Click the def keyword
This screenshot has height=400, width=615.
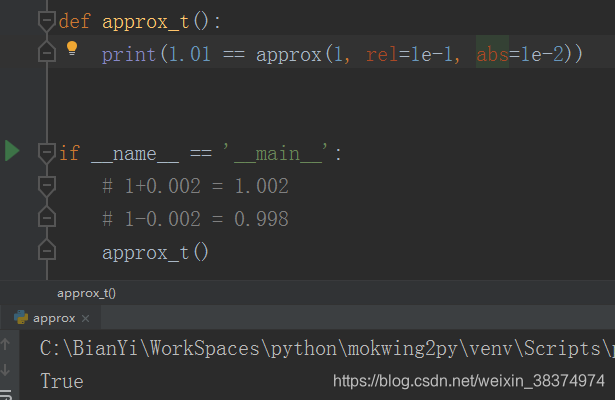[75, 21]
